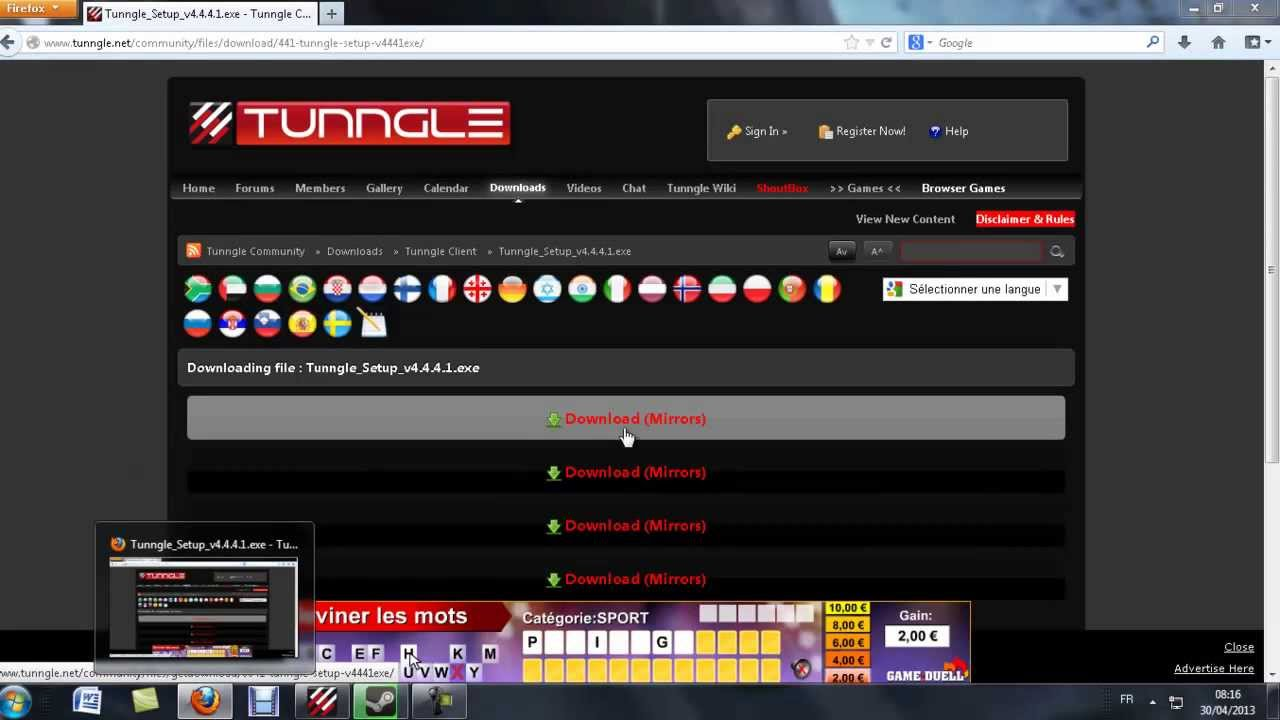Select the Norway flag icon
Screen dimensions: 1280x720
[x=687, y=289]
